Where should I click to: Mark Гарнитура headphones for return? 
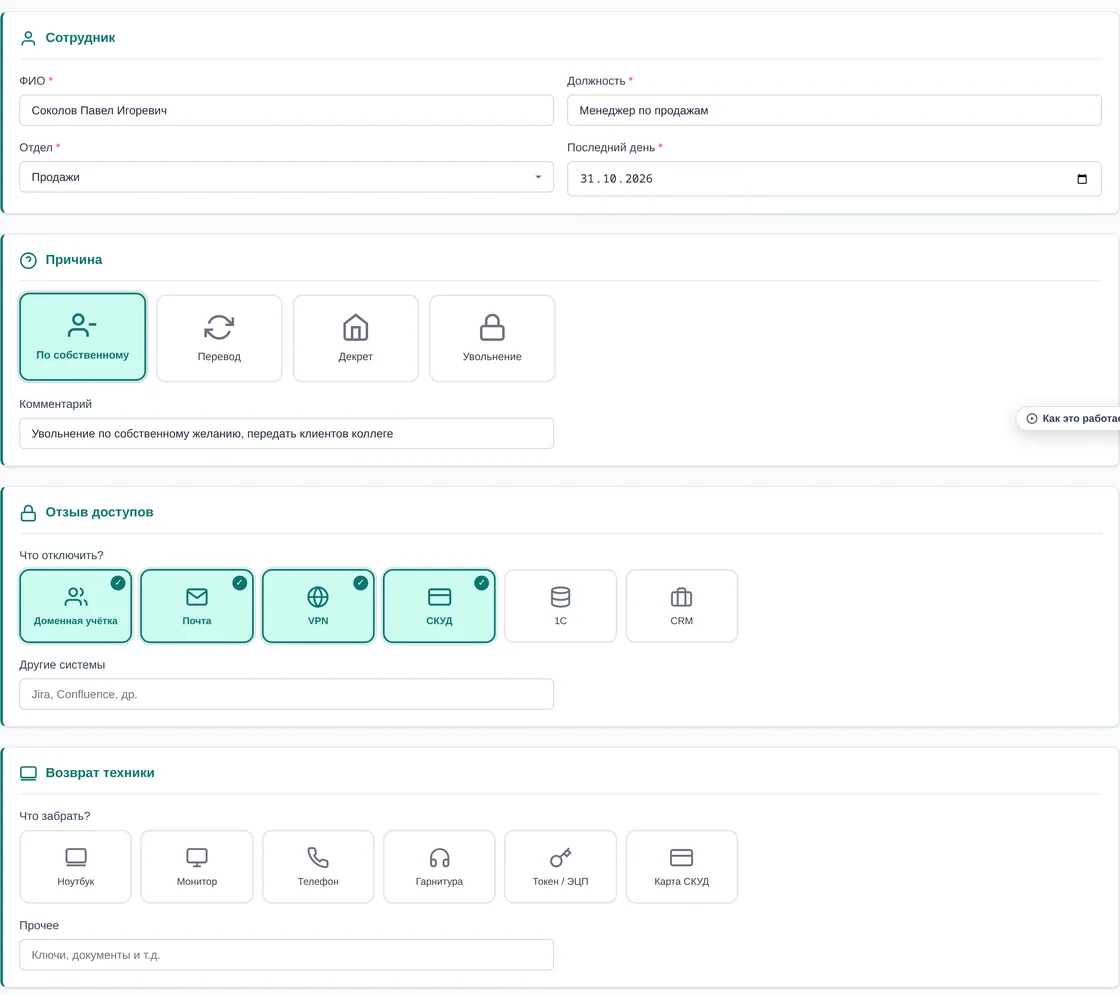[x=439, y=866]
